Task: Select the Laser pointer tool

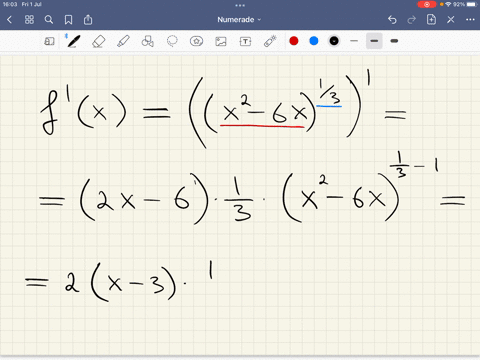Action: coord(270,41)
